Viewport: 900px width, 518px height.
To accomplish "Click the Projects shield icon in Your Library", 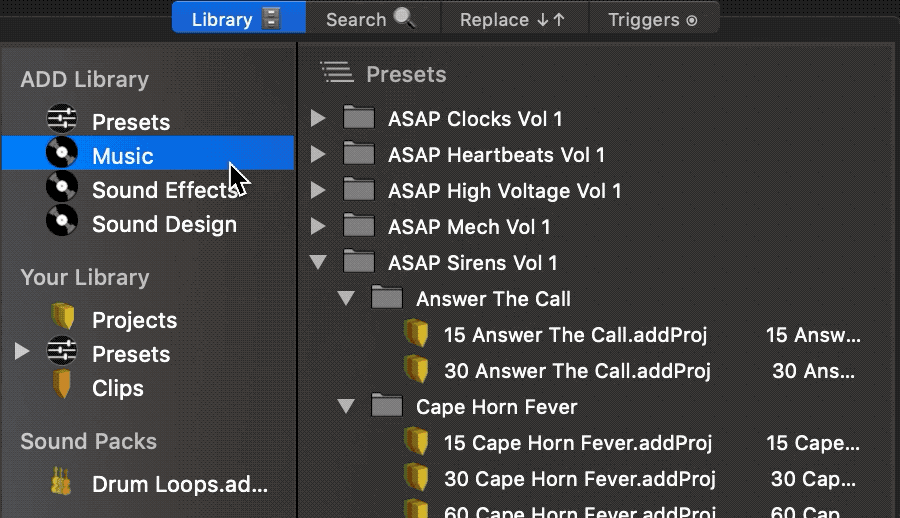I will 63,319.
